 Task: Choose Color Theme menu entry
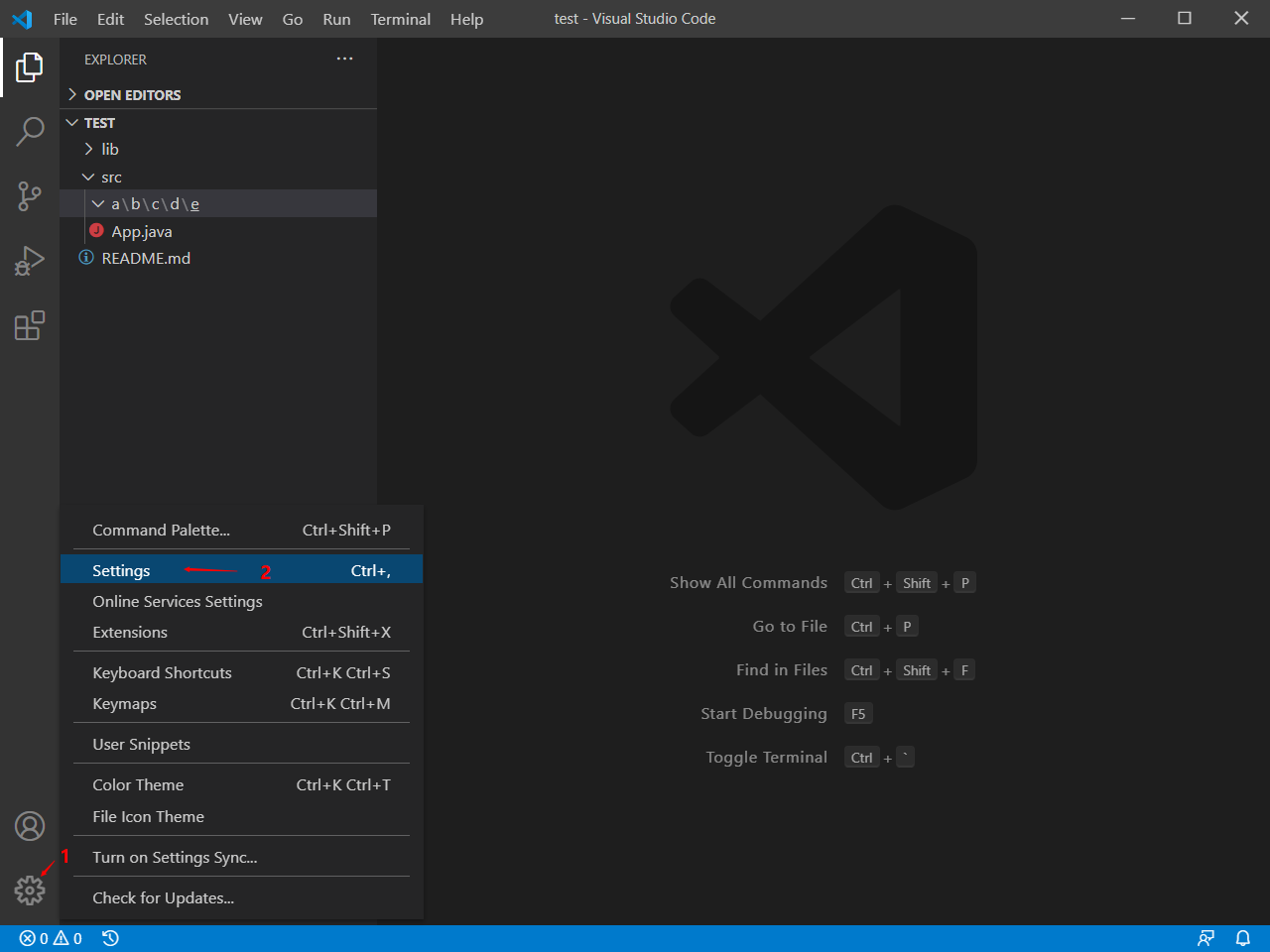241,784
